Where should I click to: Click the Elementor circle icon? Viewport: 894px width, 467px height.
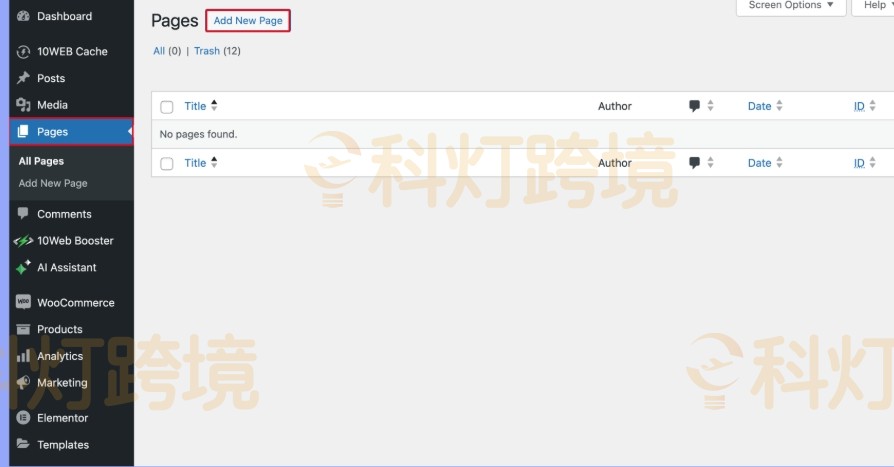click(23, 418)
